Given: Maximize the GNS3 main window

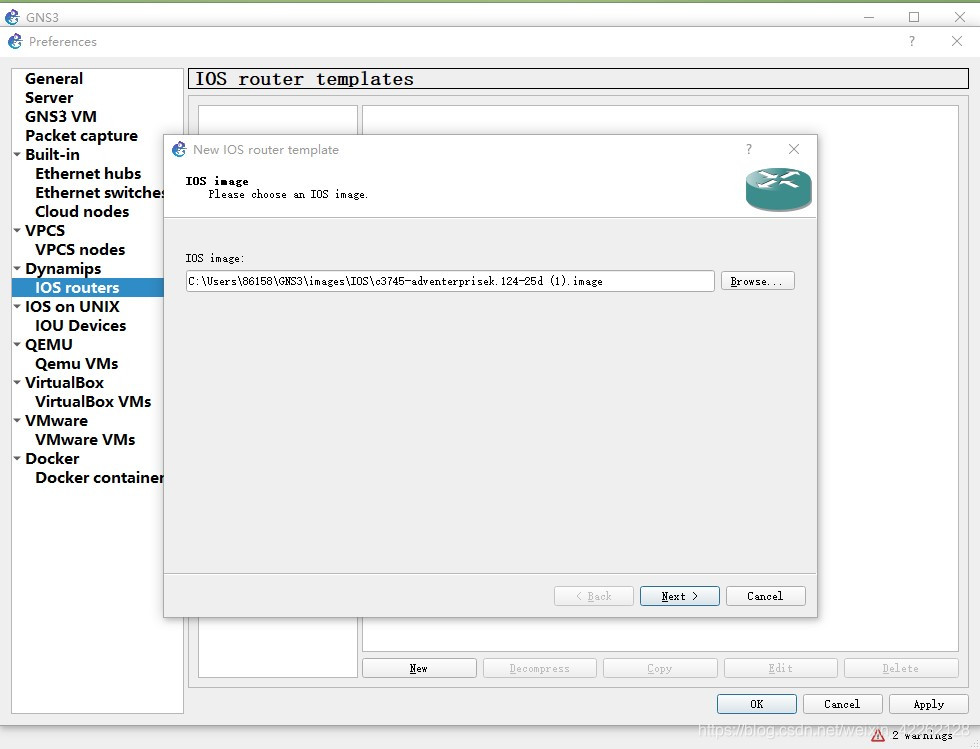Looking at the screenshot, I should coord(914,17).
